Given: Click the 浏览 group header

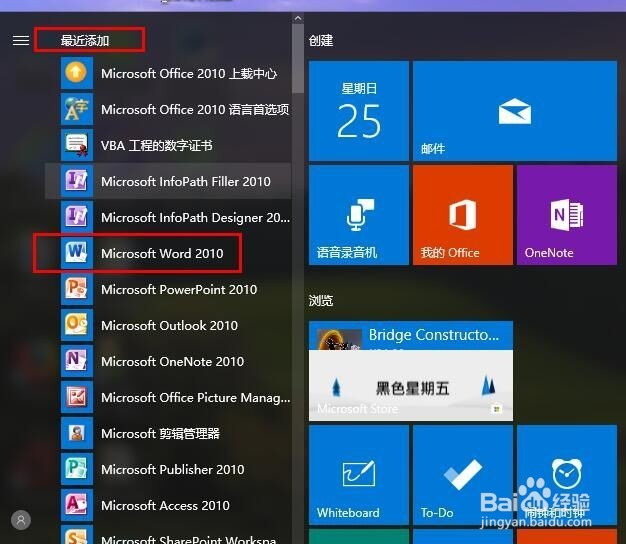Looking at the screenshot, I should (321, 300).
